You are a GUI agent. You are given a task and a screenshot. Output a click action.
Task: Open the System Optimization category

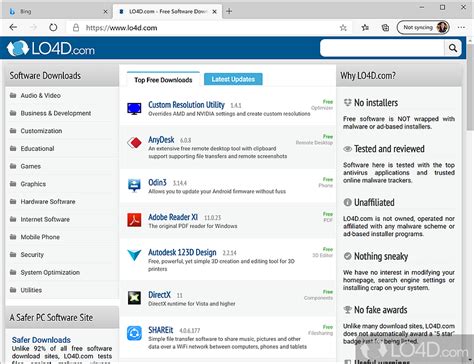(x=50, y=272)
